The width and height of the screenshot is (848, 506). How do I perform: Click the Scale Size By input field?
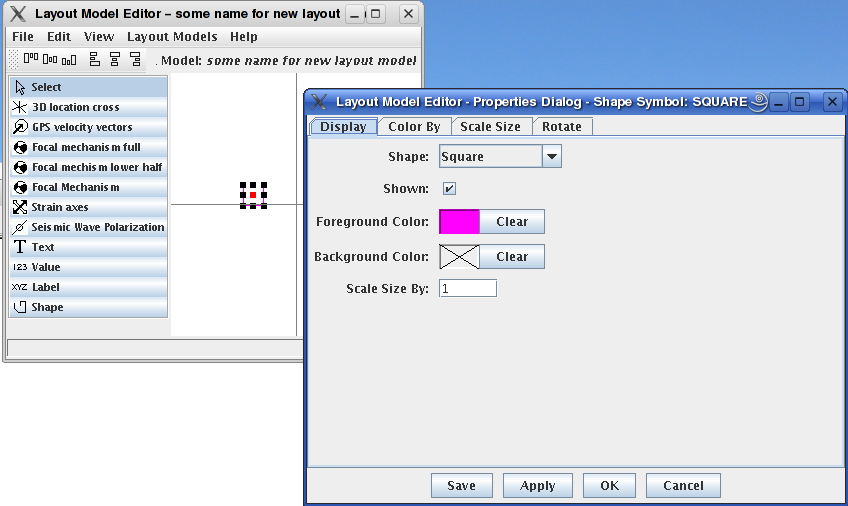467,288
